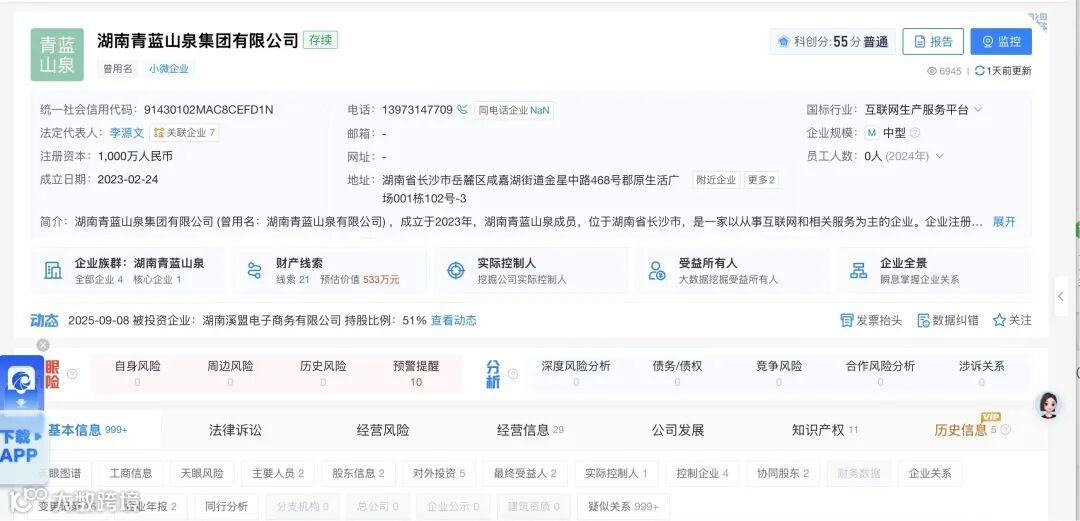Switch to 基本信息 tab
The width and height of the screenshot is (1080, 521).
(87, 430)
